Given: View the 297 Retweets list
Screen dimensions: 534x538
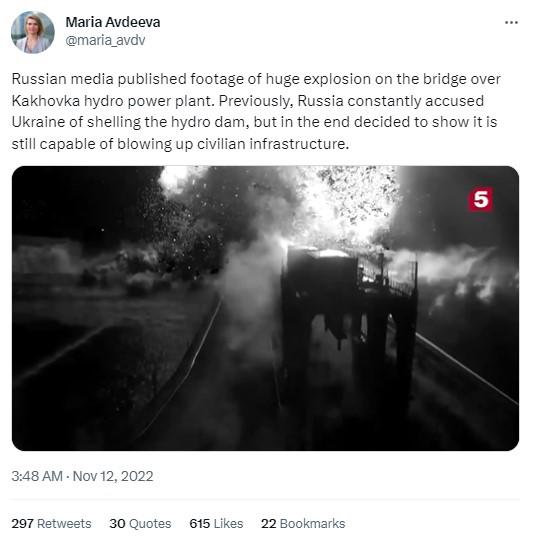Looking at the screenshot, I should (x=51, y=524).
